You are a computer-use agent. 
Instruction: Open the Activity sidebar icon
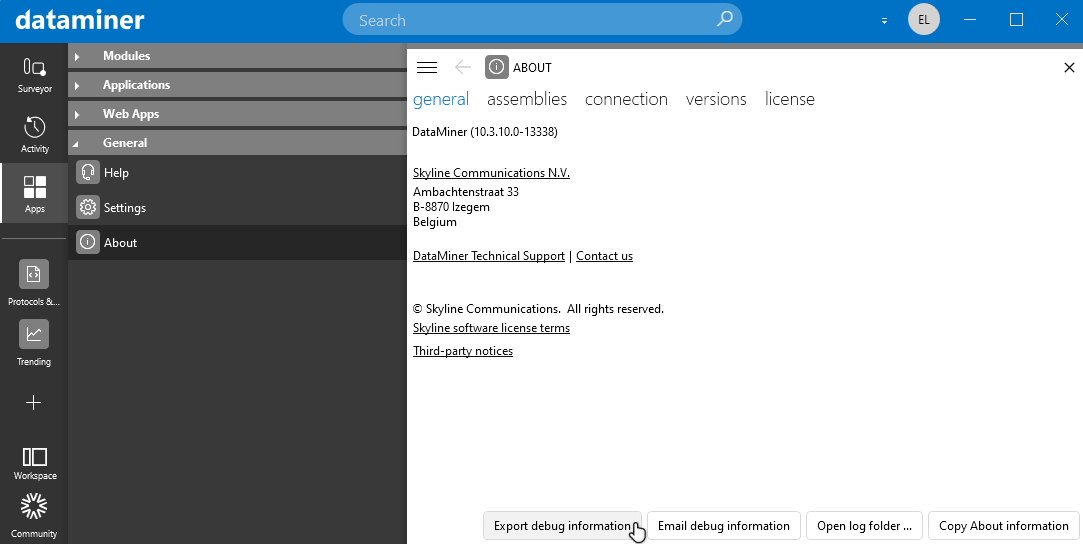pyautogui.click(x=34, y=134)
